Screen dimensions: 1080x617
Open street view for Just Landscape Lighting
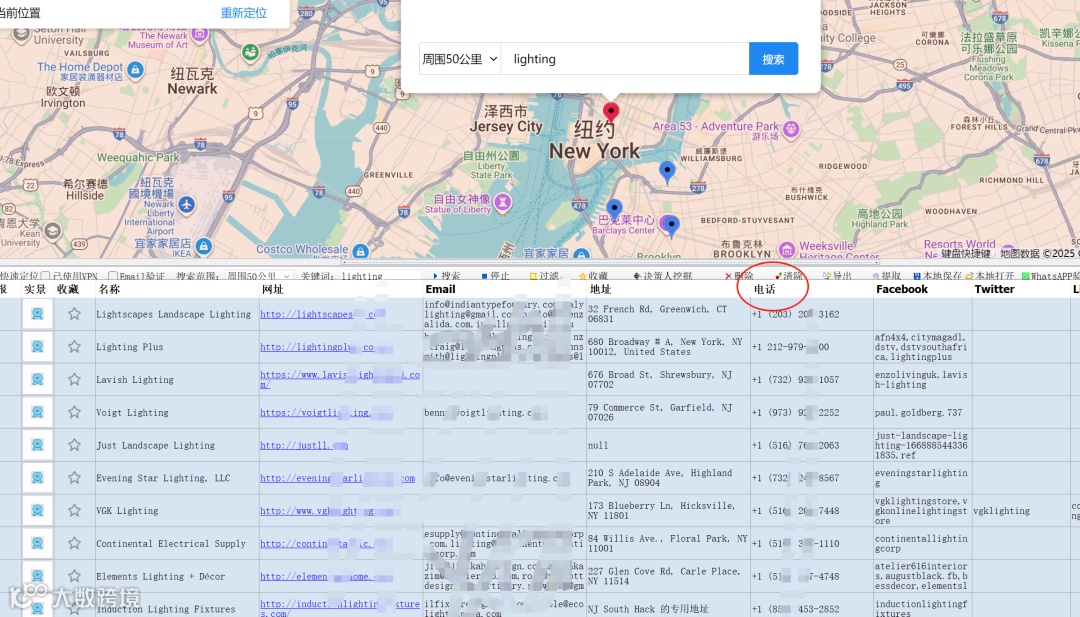[x=37, y=445]
